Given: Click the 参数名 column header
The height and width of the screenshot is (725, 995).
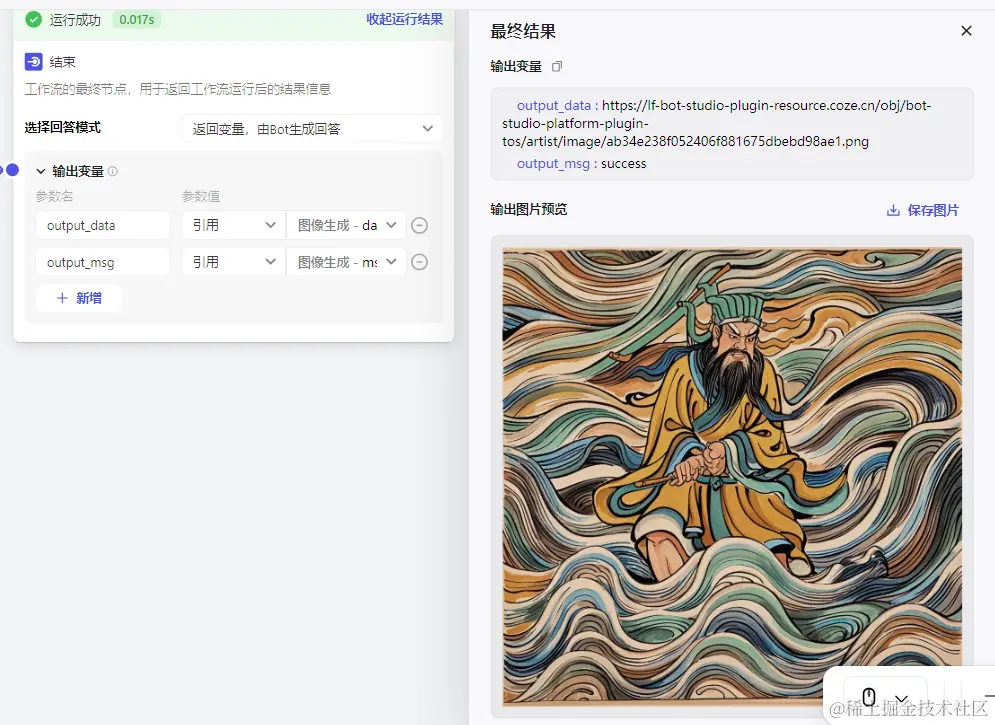Looking at the screenshot, I should (55, 196).
